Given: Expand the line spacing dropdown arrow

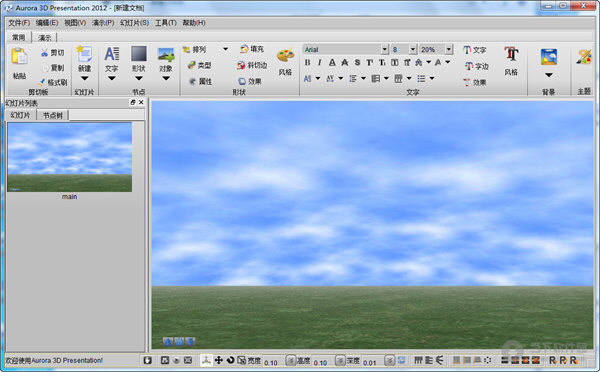Looking at the screenshot, I should (x=363, y=78).
